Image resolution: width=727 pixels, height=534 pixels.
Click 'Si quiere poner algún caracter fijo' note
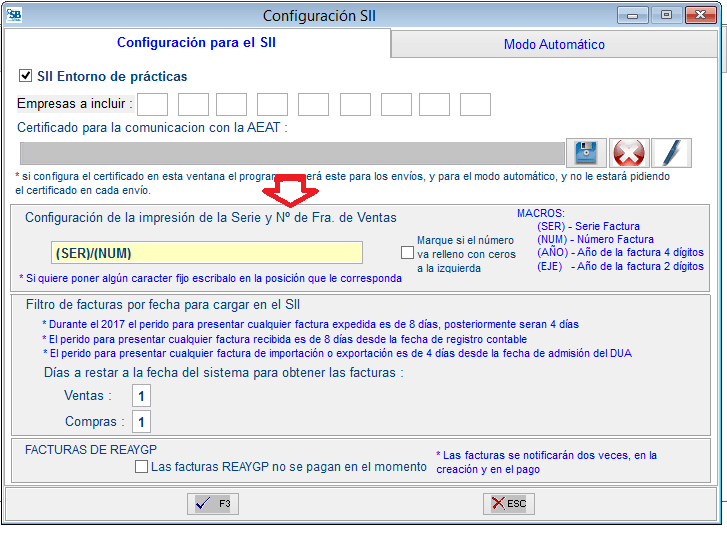[x=210, y=278]
